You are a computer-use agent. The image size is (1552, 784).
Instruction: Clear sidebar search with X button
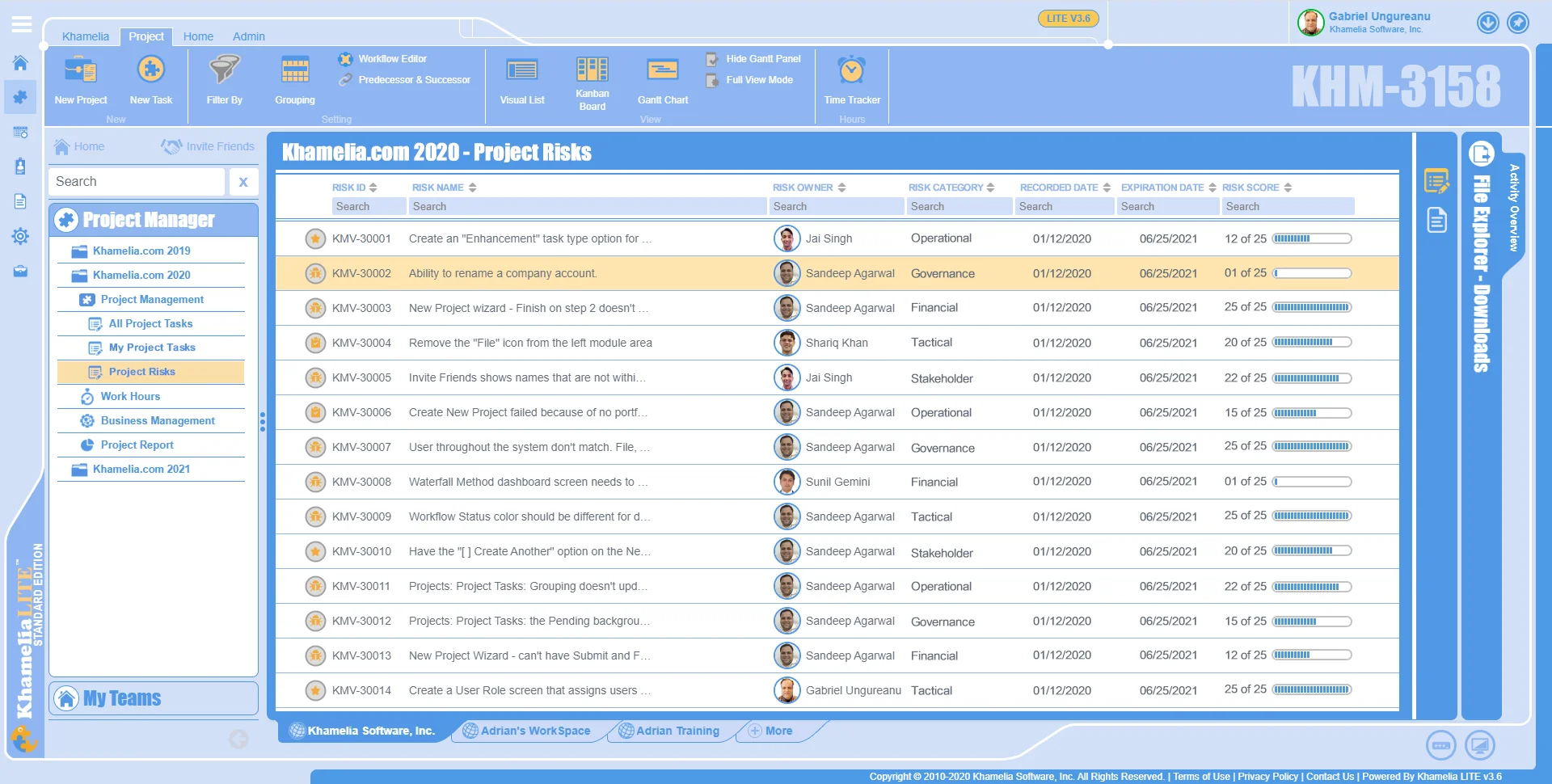[x=243, y=182]
